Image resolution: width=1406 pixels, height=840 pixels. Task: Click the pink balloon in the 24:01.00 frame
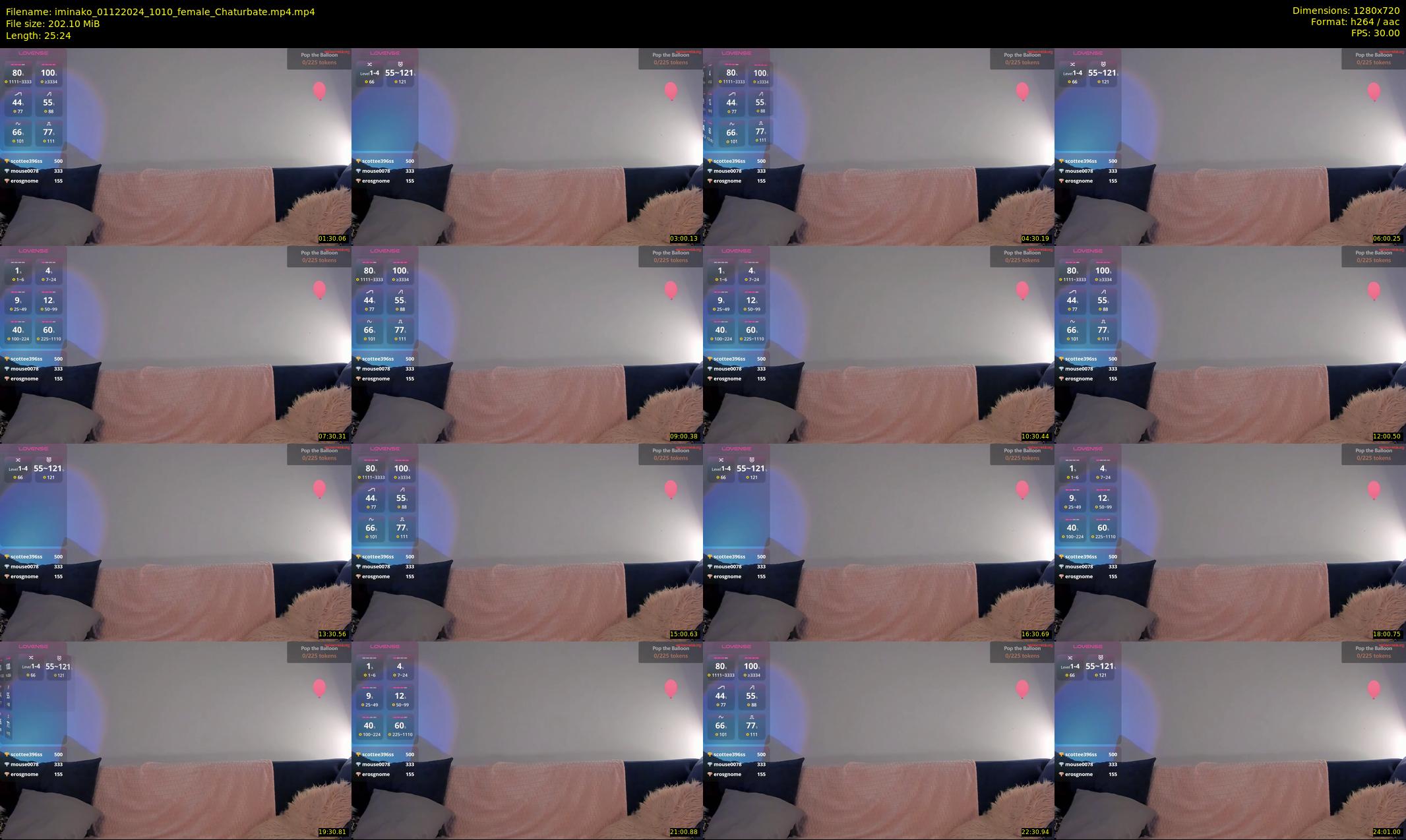pos(1374,689)
